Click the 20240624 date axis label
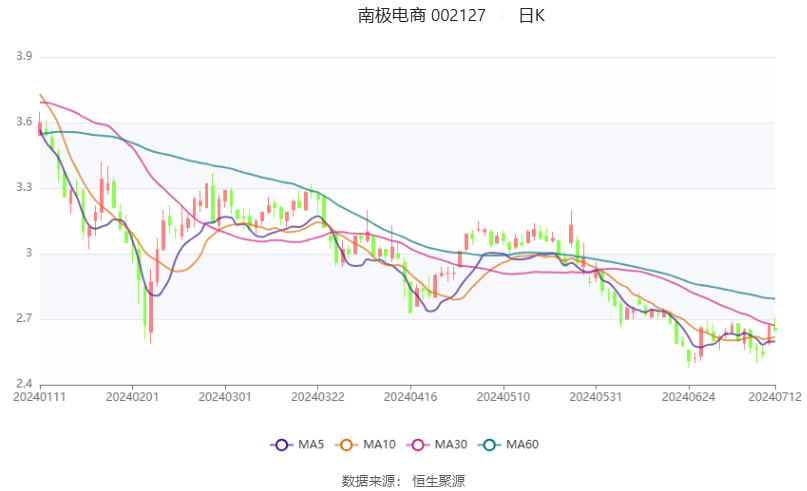Viewport: 807px width, 491px height. [688, 397]
